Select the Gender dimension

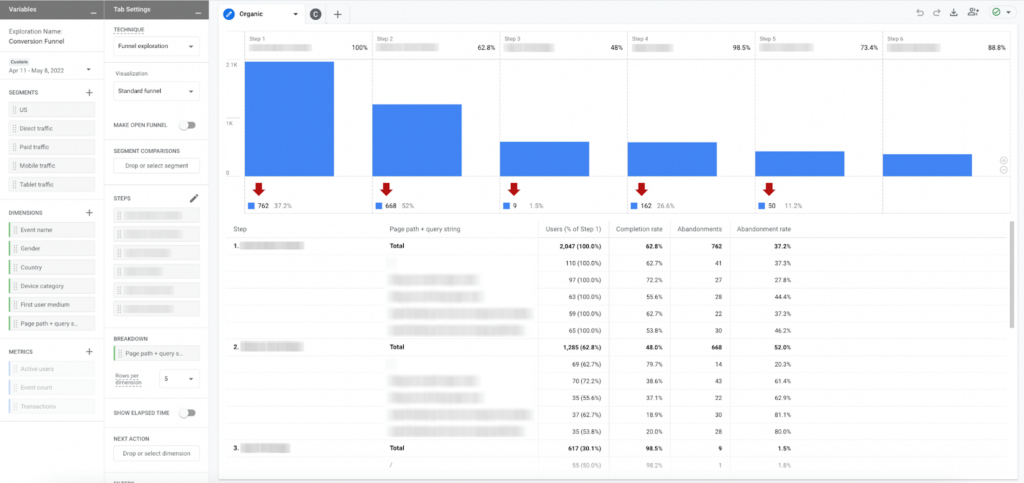tap(52, 249)
